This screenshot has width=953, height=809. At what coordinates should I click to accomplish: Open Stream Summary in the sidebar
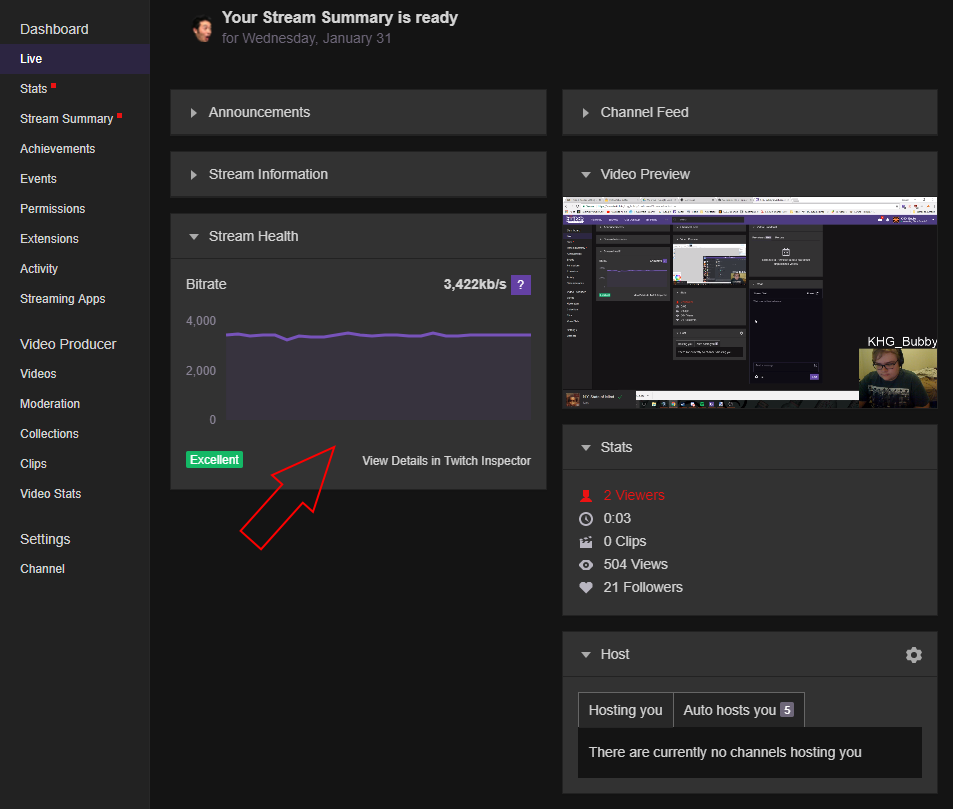(66, 119)
